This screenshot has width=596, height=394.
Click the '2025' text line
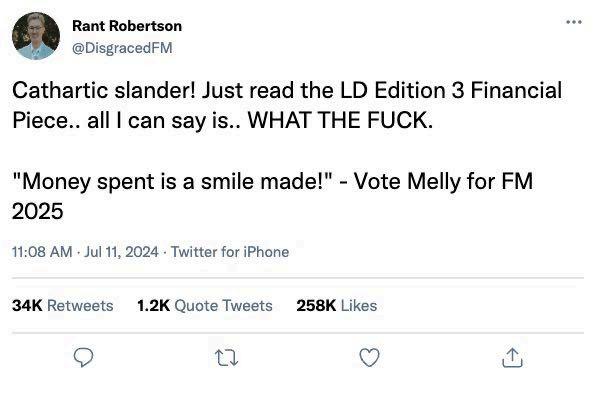click(x=37, y=211)
